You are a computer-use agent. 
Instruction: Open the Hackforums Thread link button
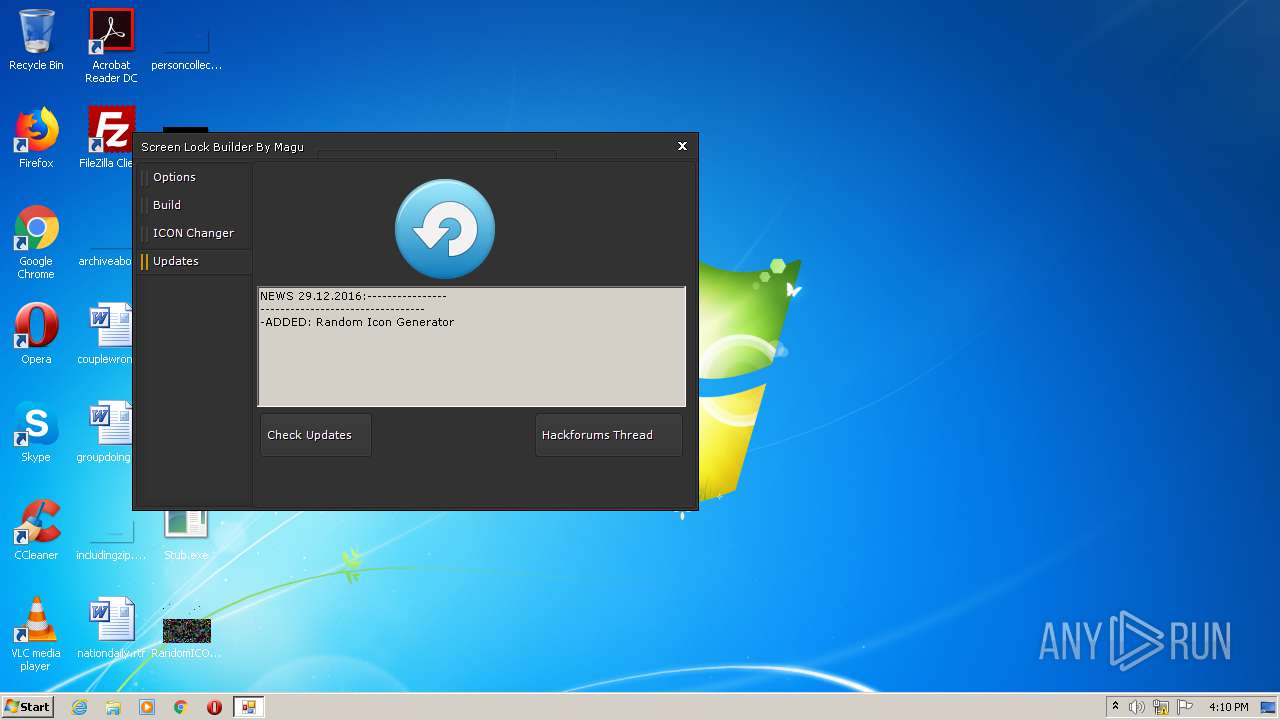click(x=609, y=435)
